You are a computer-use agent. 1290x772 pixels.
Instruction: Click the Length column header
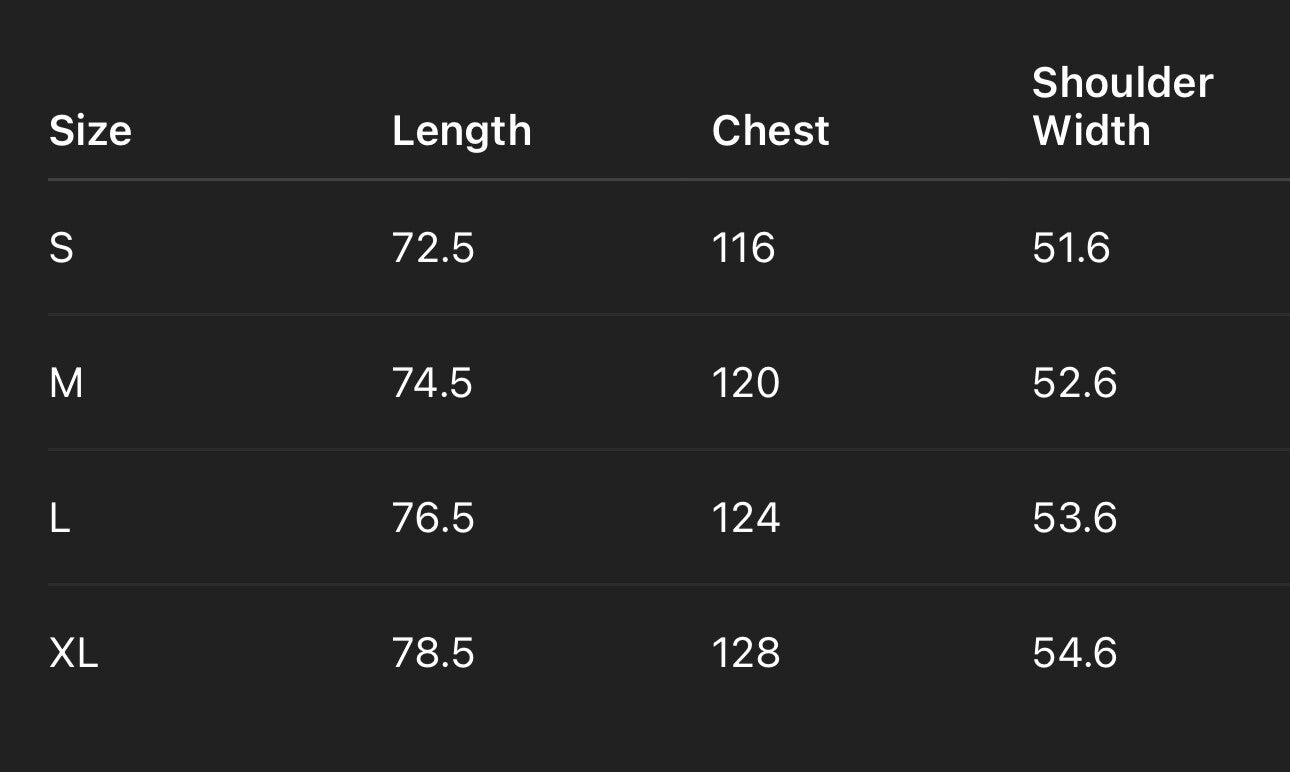461,131
